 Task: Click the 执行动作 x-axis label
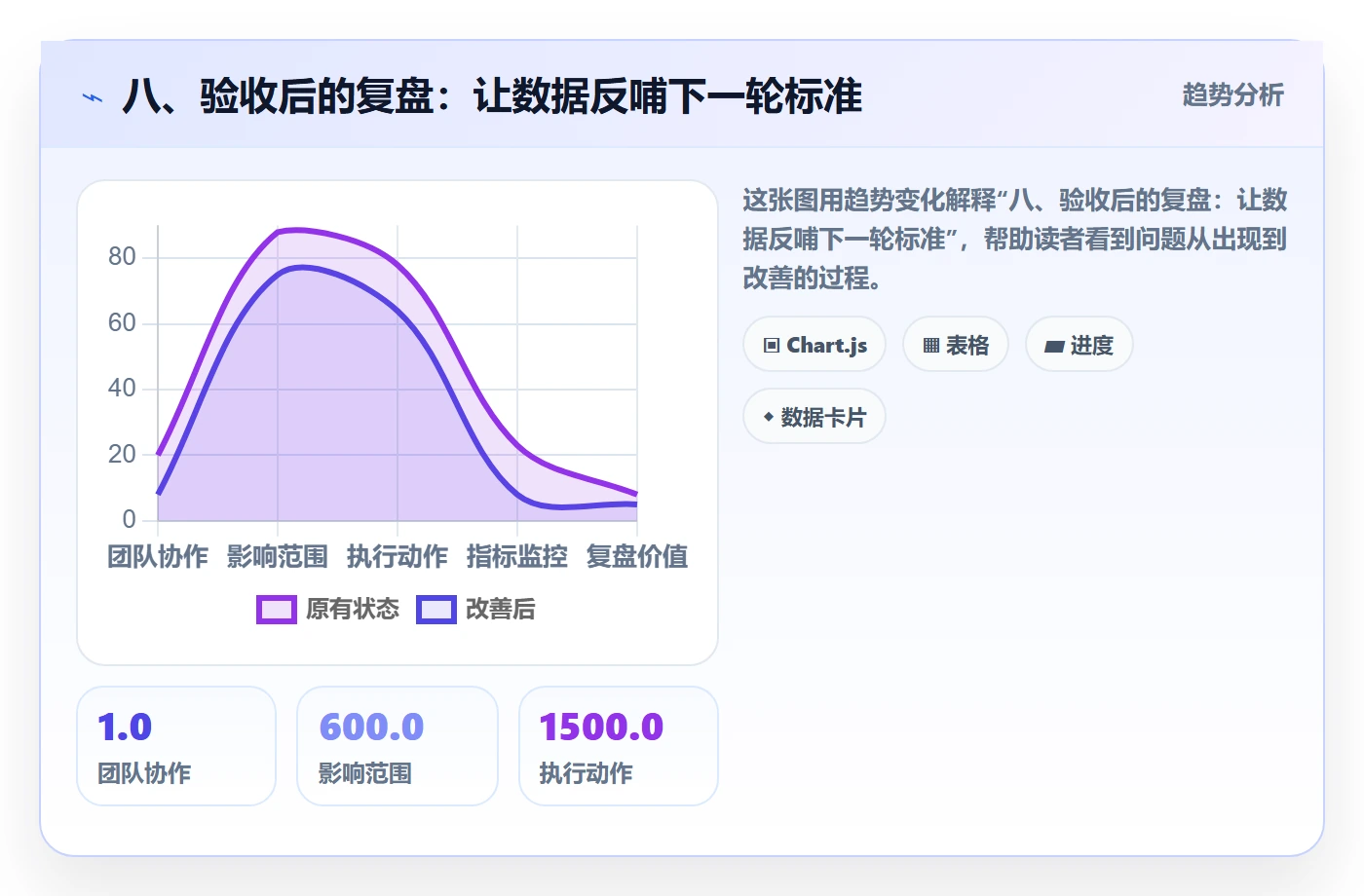398,557
